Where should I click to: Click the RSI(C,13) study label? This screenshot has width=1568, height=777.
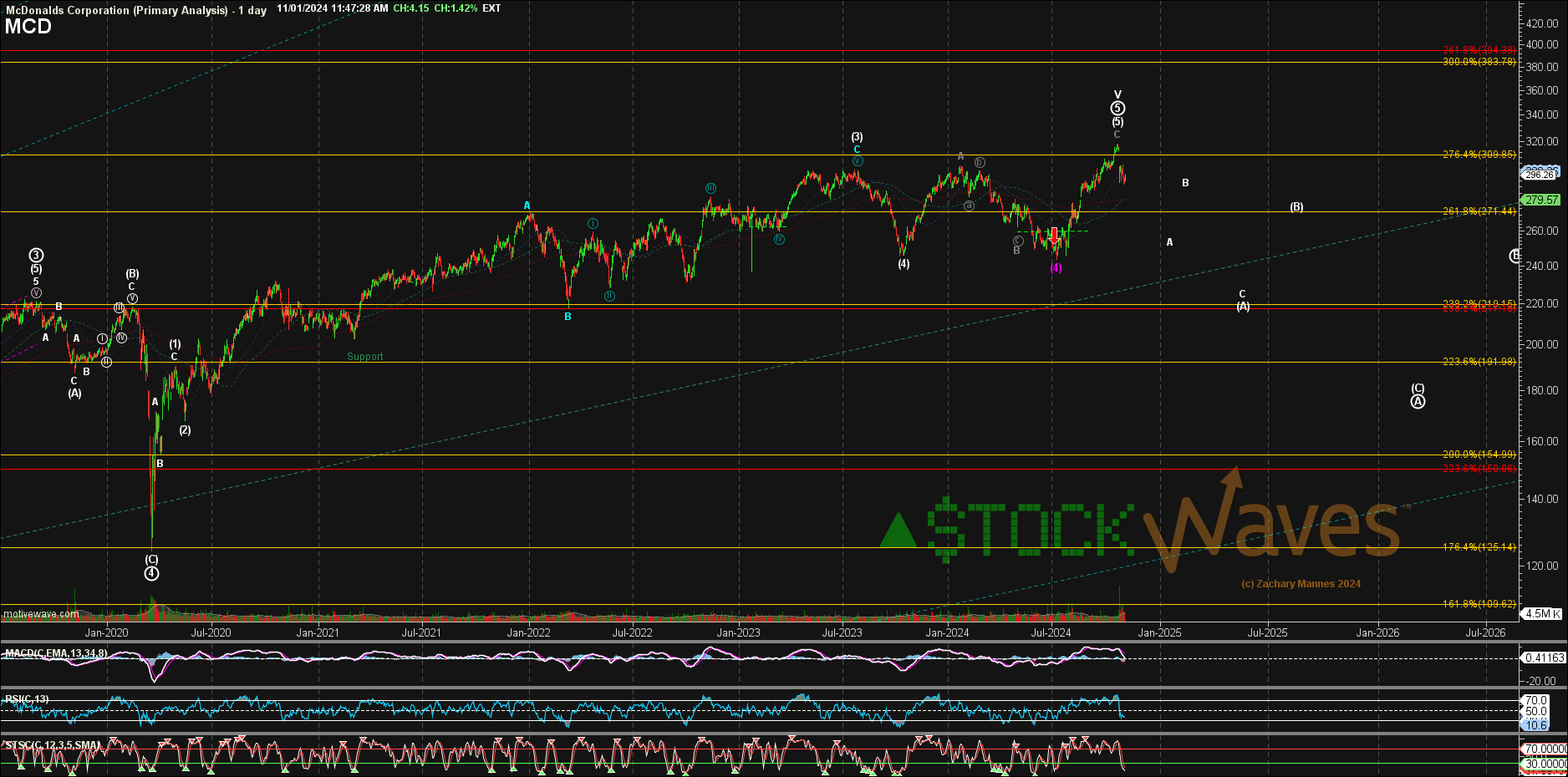[27, 699]
